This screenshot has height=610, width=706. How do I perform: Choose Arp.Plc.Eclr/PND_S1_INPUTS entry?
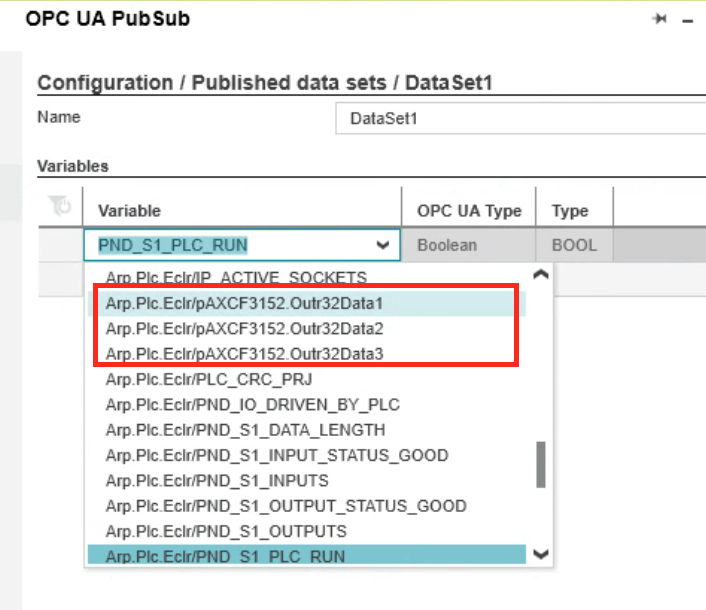pos(307,481)
